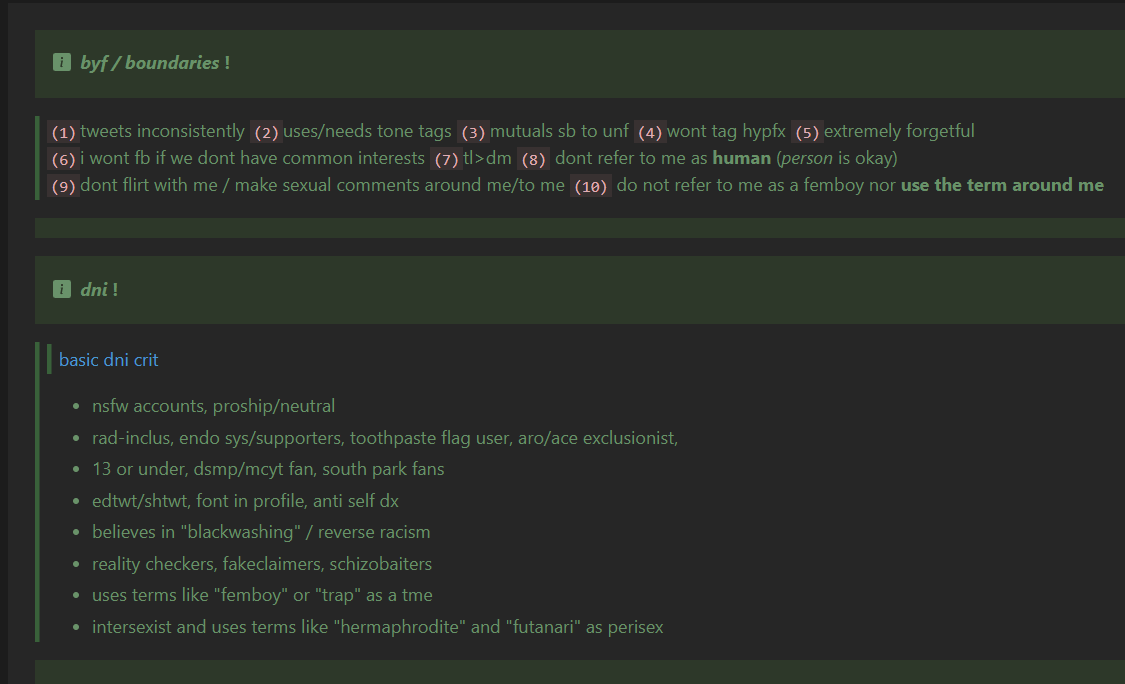The width and height of the screenshot is (1125, 684).
Task: Click text 'wont tag hypfx'
Action: [726, 131]
